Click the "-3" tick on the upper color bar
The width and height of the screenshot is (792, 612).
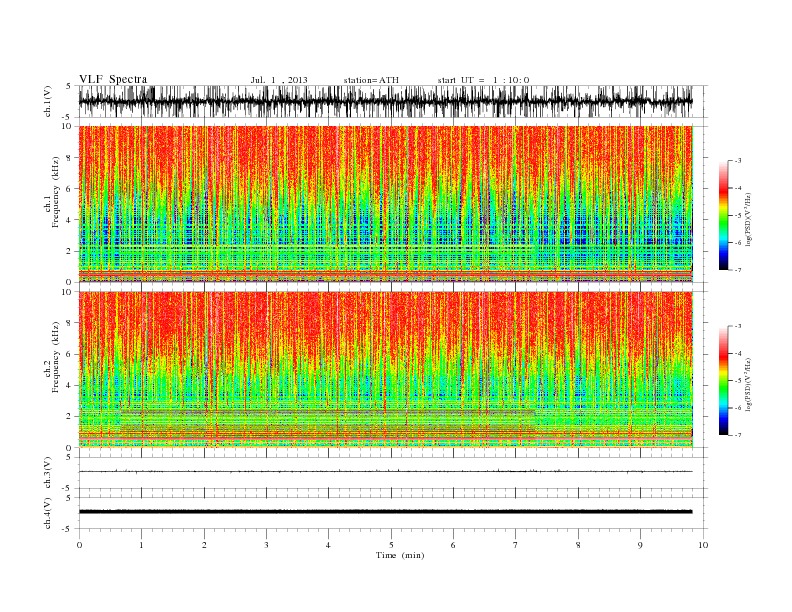pos(738,161)
